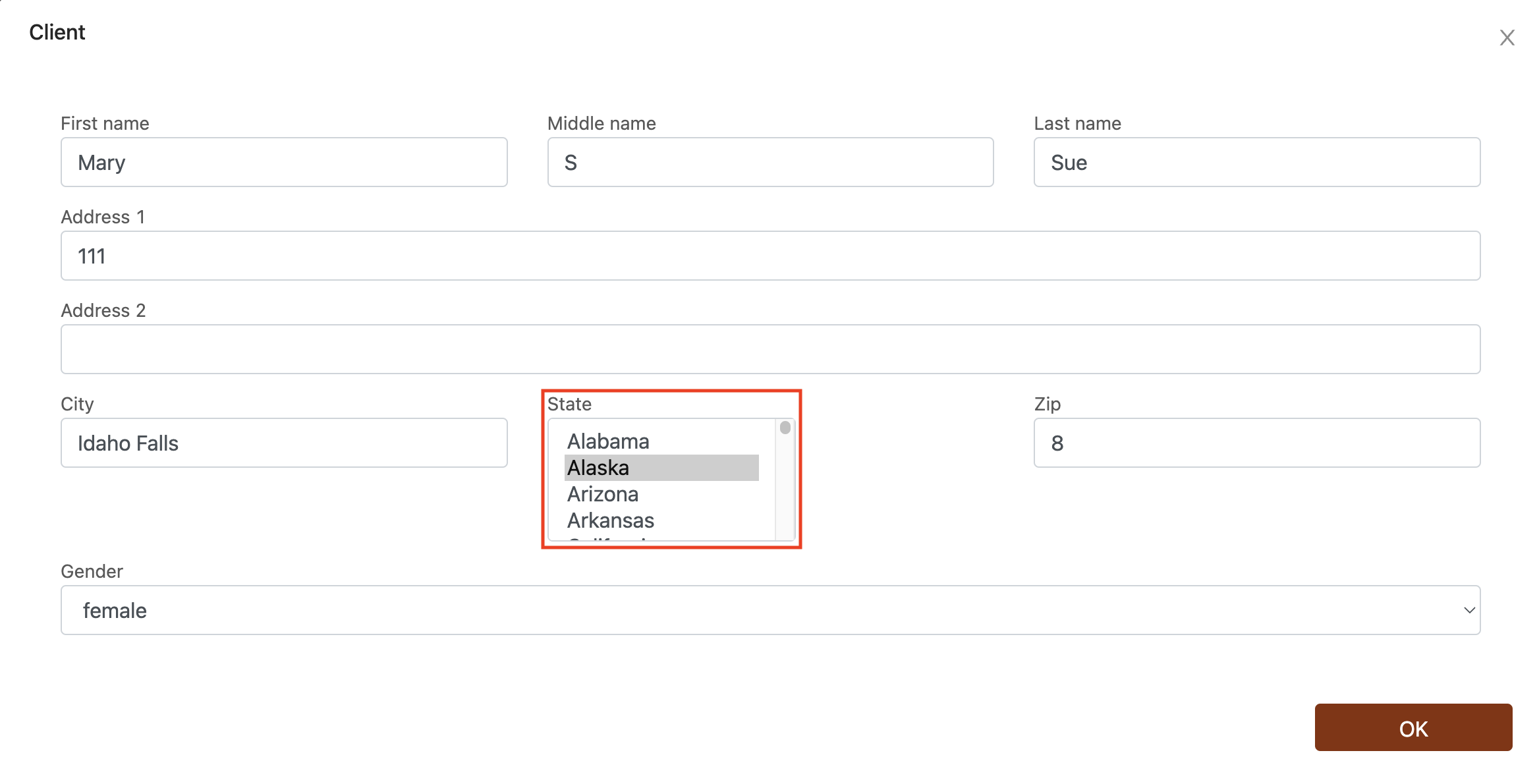Click the City field showing Idaho Falls
The height and width of the screenshot is (784, 1539).
(x=283, y=443)
